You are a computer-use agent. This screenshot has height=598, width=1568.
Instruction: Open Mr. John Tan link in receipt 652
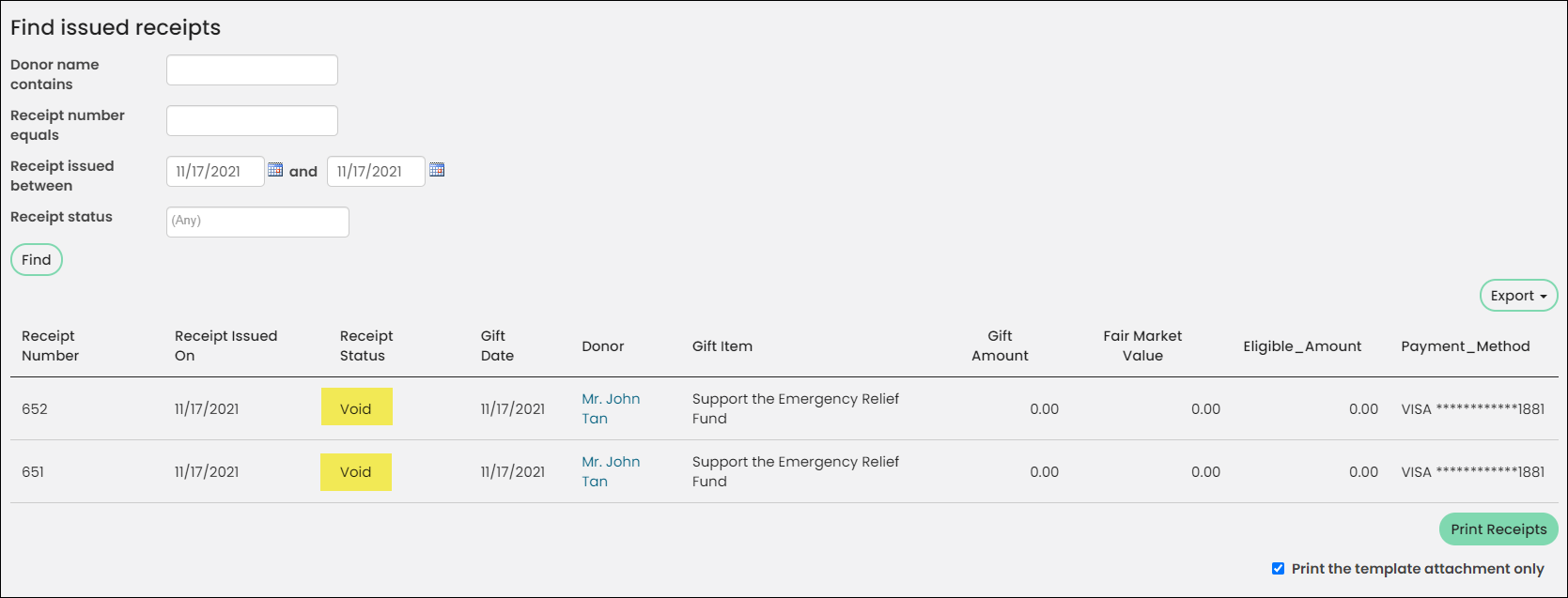(x=611, y=408)
